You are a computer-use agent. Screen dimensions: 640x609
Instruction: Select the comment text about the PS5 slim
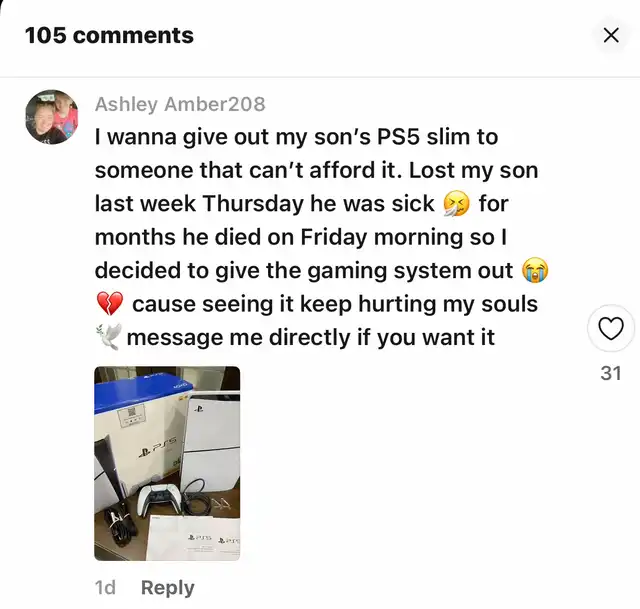tap(322, 237)
